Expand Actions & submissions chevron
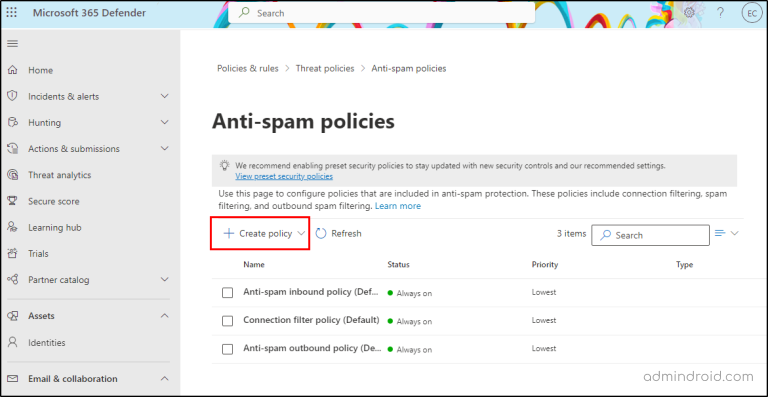 [165, 148]
